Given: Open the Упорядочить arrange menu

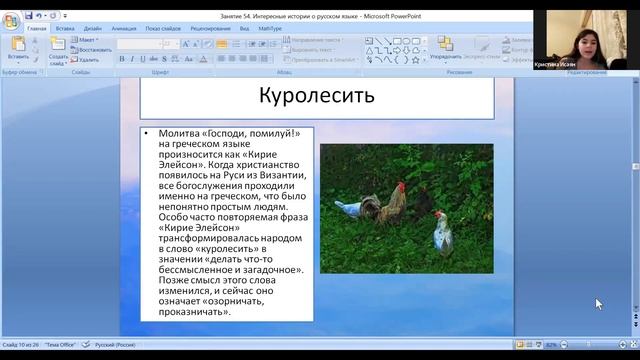Looking at the screenshot, I should (445, 49).
